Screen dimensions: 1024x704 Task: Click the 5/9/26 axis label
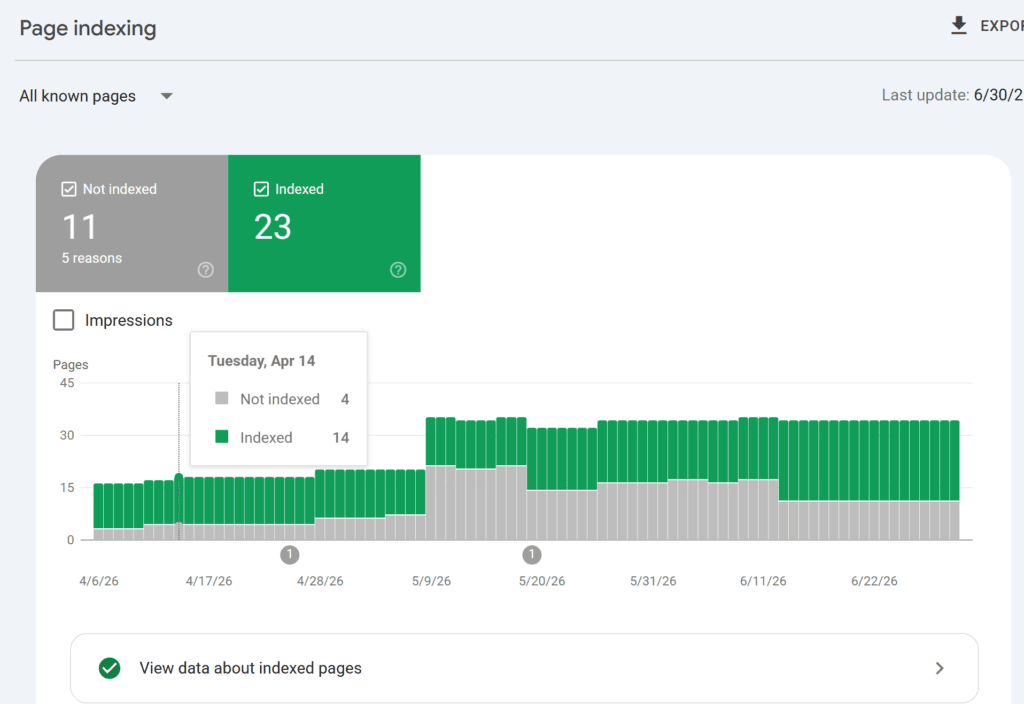[x=431, y=581]
